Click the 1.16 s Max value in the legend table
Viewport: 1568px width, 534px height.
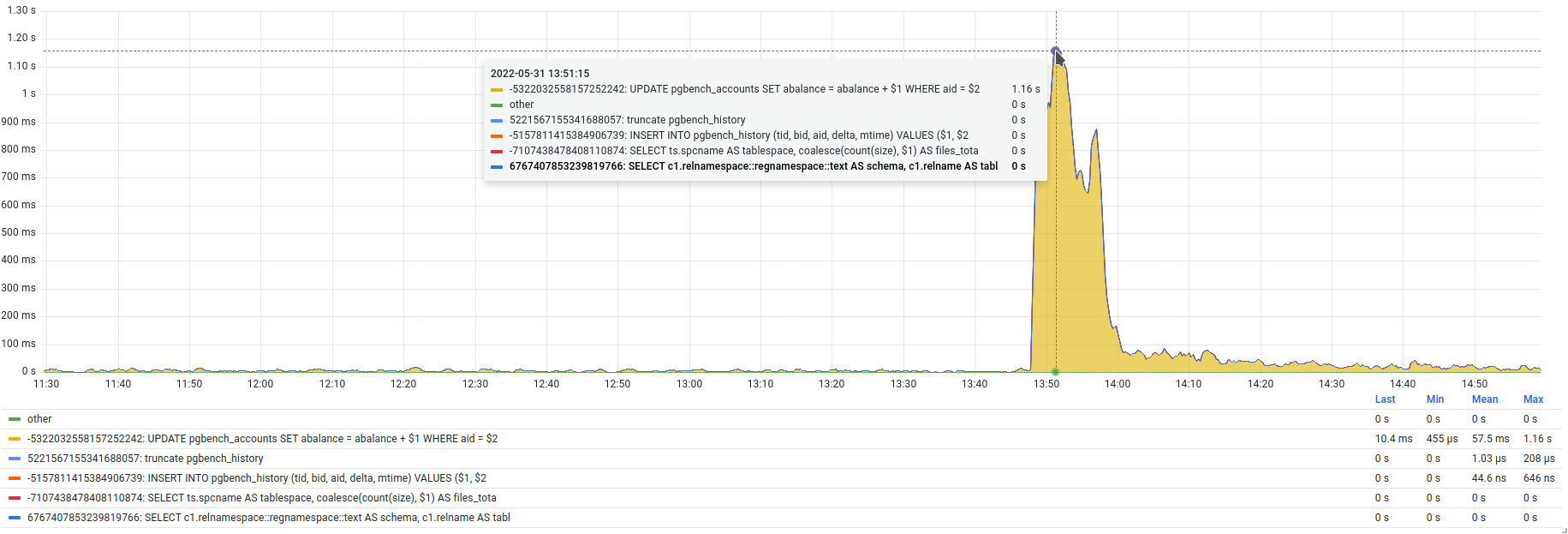1537,439
